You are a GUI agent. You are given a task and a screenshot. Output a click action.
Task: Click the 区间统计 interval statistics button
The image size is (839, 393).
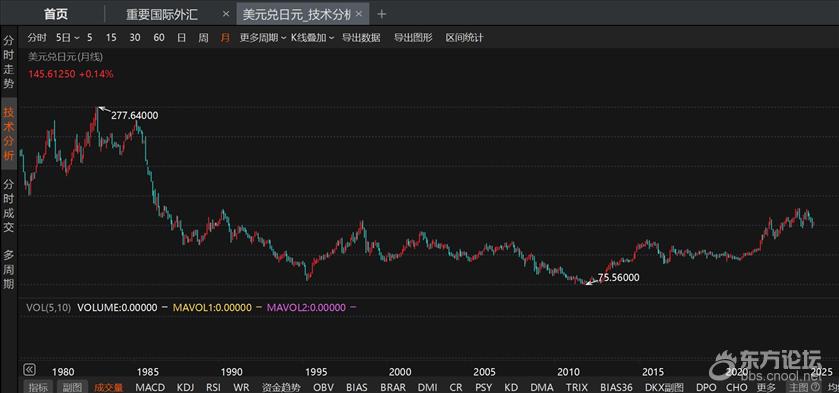(x=464, y=37)
